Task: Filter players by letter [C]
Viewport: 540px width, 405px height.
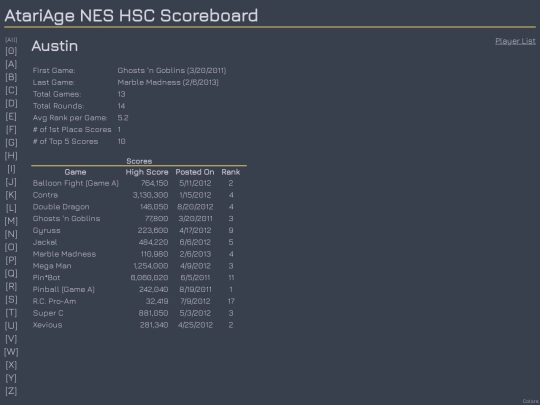Action: [x=11, y=90]
